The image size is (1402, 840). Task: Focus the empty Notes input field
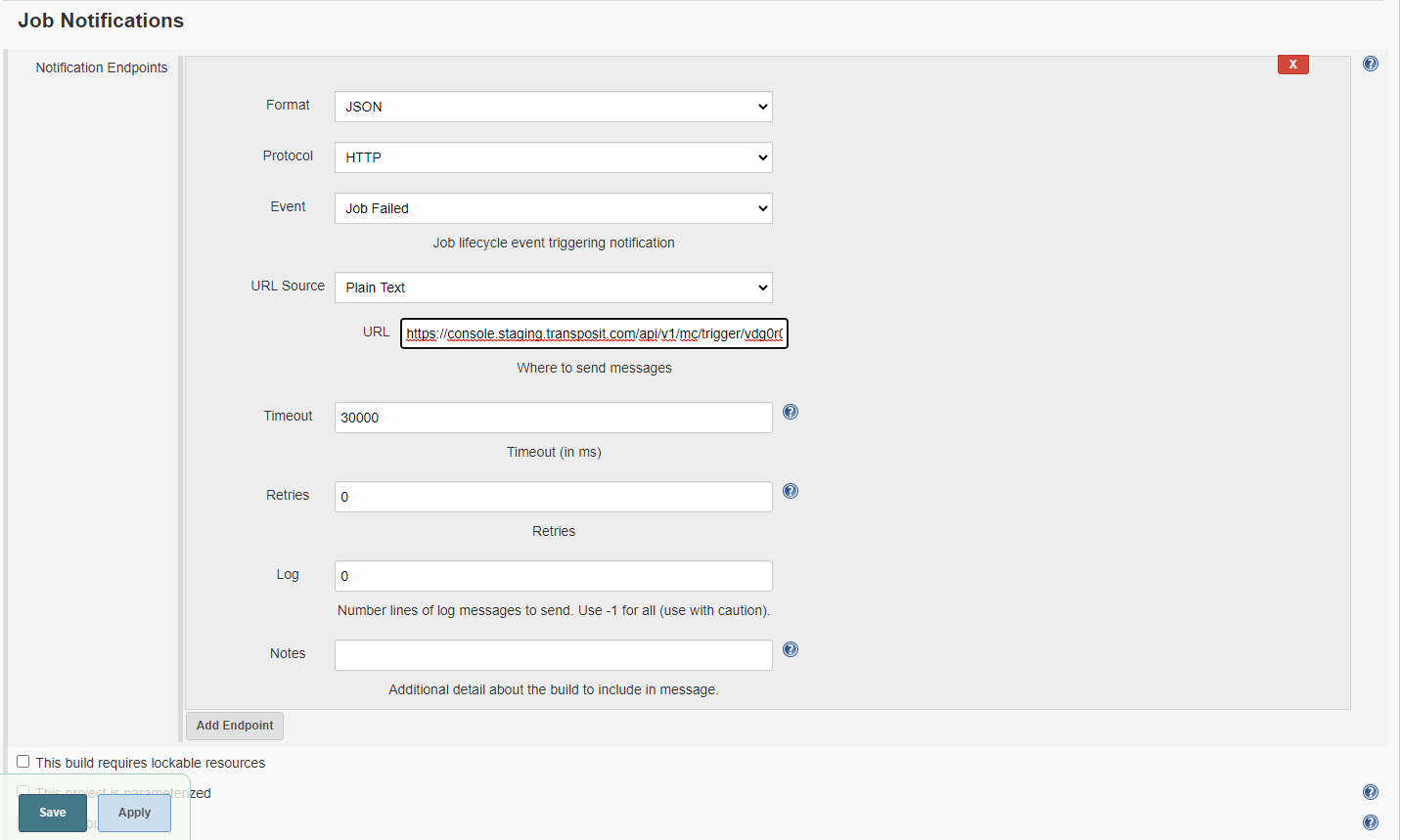(554, 655)
